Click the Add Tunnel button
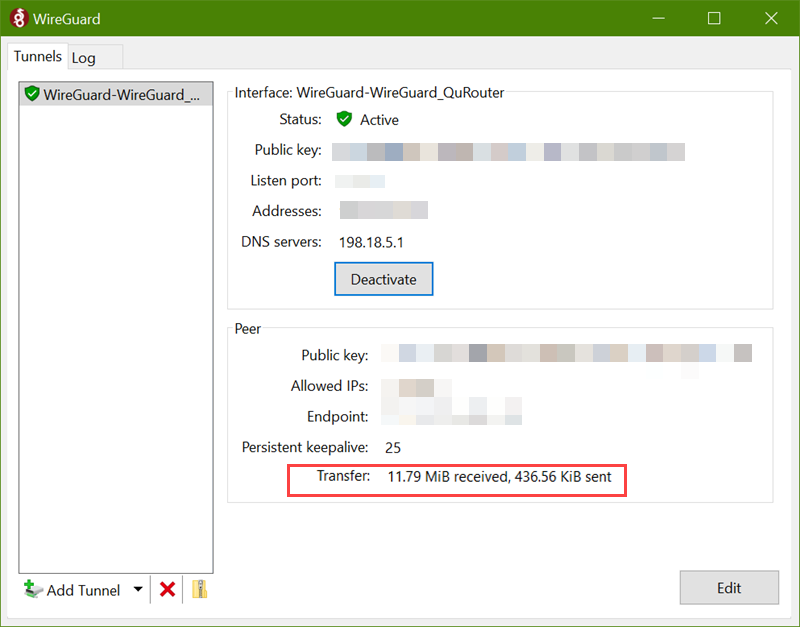 (x=71, y=590)
